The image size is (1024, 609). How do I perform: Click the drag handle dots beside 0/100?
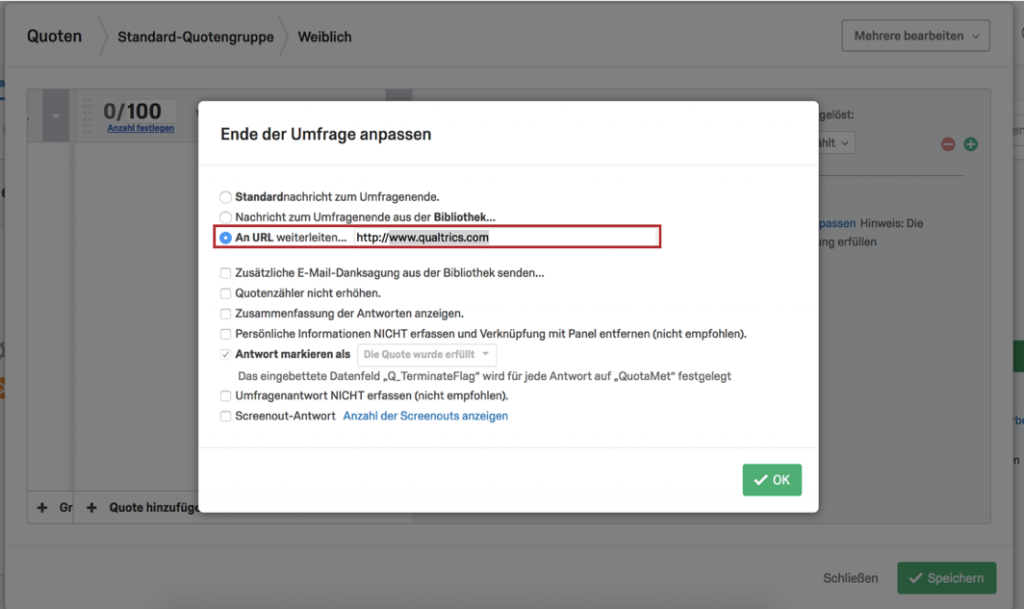pos(88,116)
